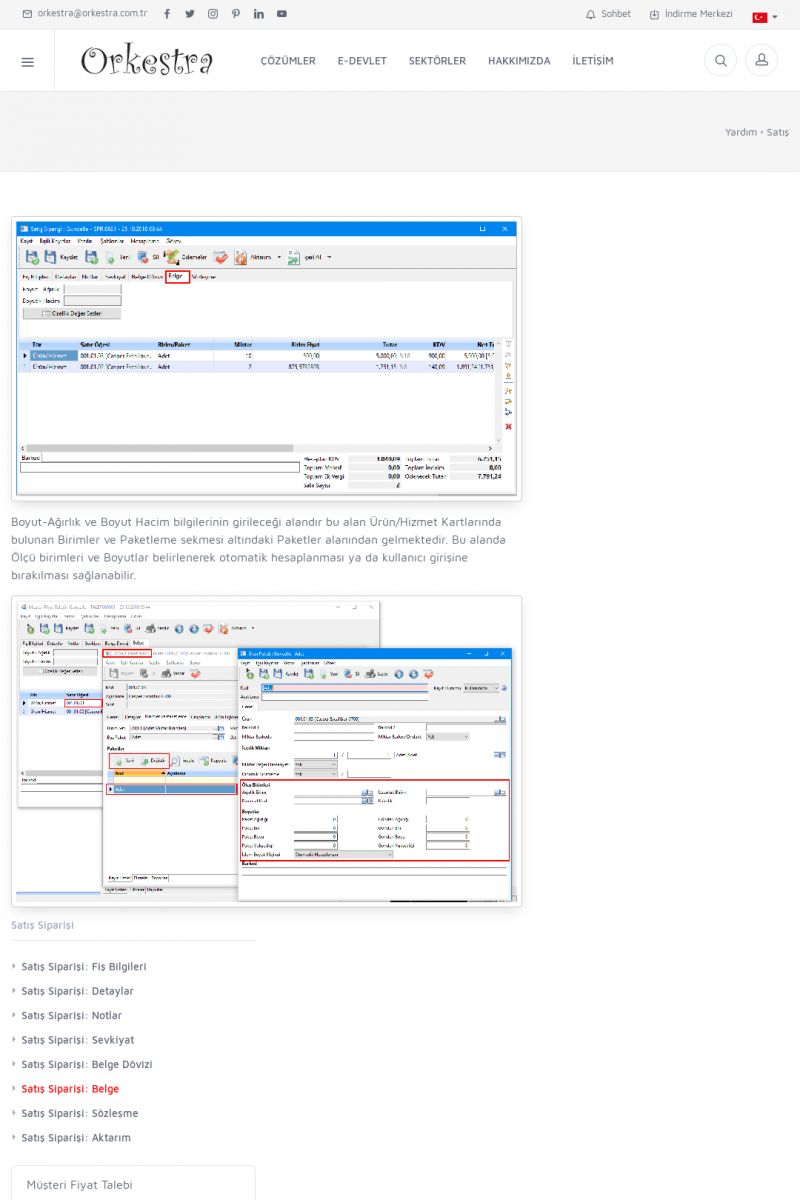Enlarge the Satış Siparişi Belge screenshot
The height and width of the screenshot is (1200, 800).
coord(266,359)
